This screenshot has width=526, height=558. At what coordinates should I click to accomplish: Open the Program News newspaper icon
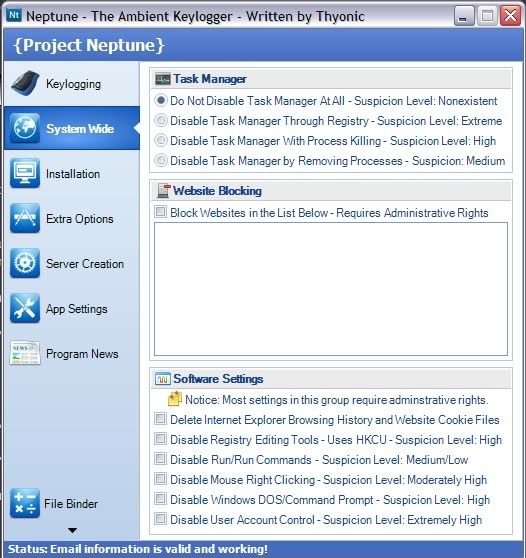tap(25, 353)
